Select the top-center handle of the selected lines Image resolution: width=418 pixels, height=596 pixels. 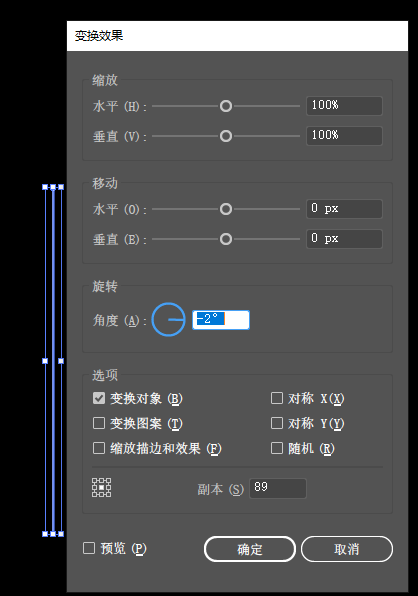(x=53, y=187)
